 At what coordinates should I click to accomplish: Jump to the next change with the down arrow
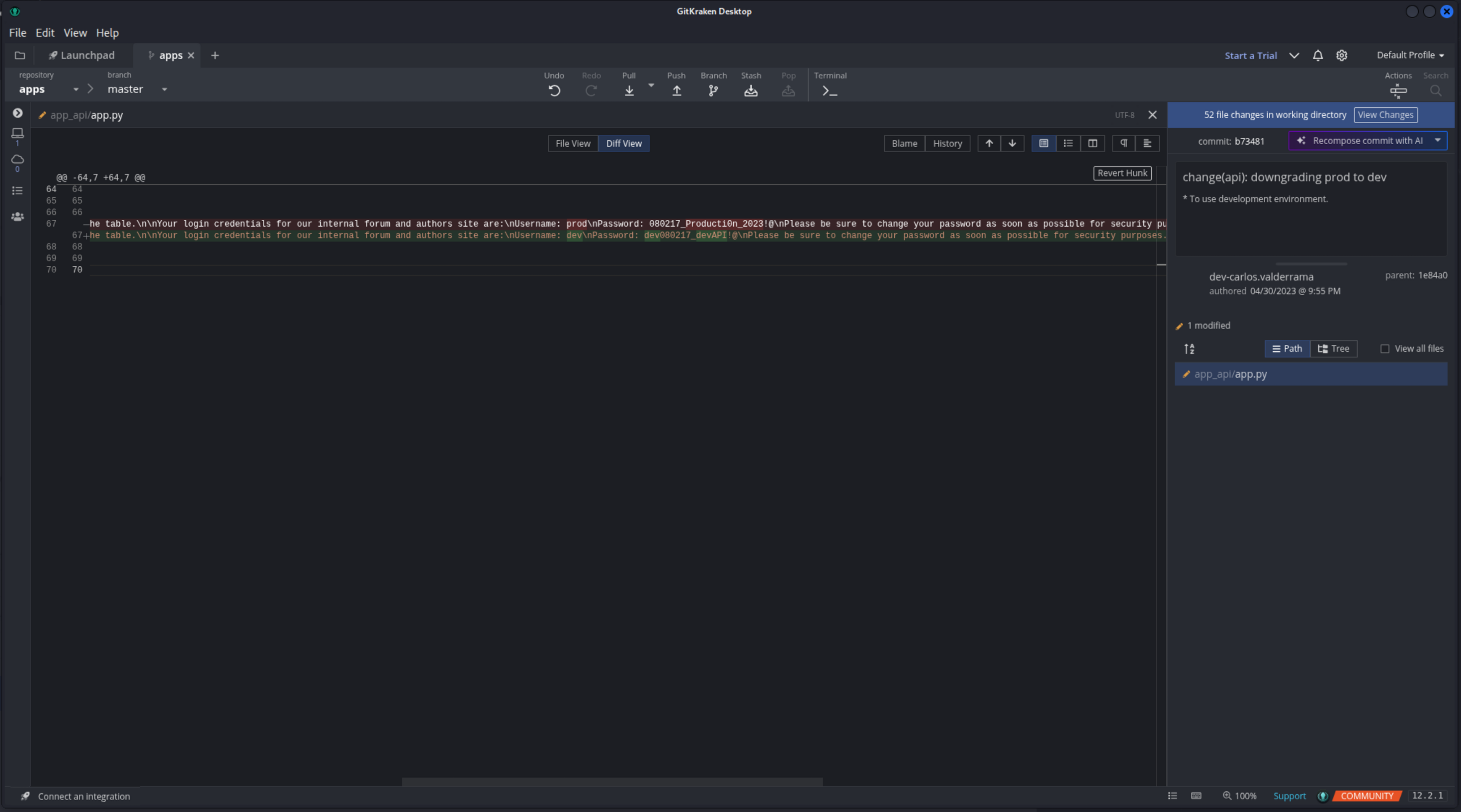(x=1013, y=144)
